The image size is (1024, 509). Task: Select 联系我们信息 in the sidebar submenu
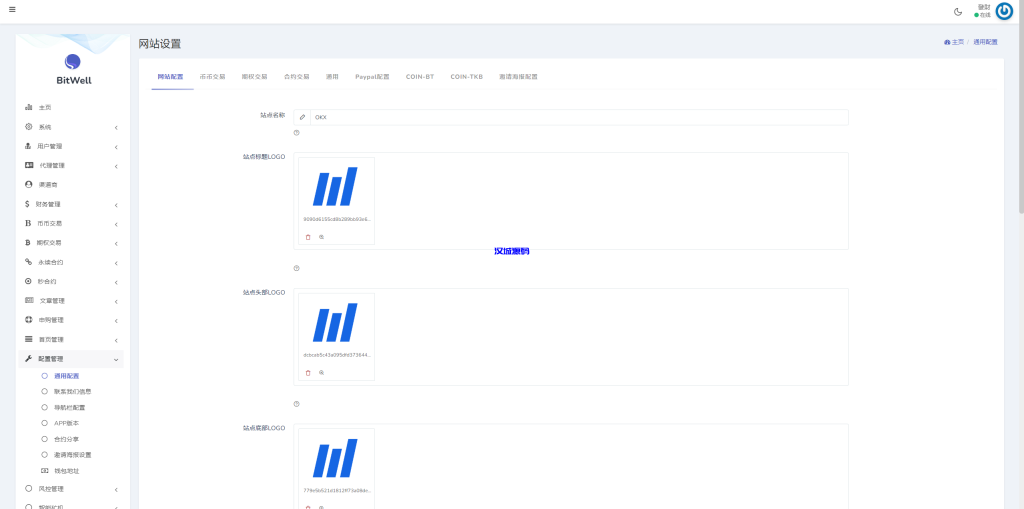tap(72, 392)
